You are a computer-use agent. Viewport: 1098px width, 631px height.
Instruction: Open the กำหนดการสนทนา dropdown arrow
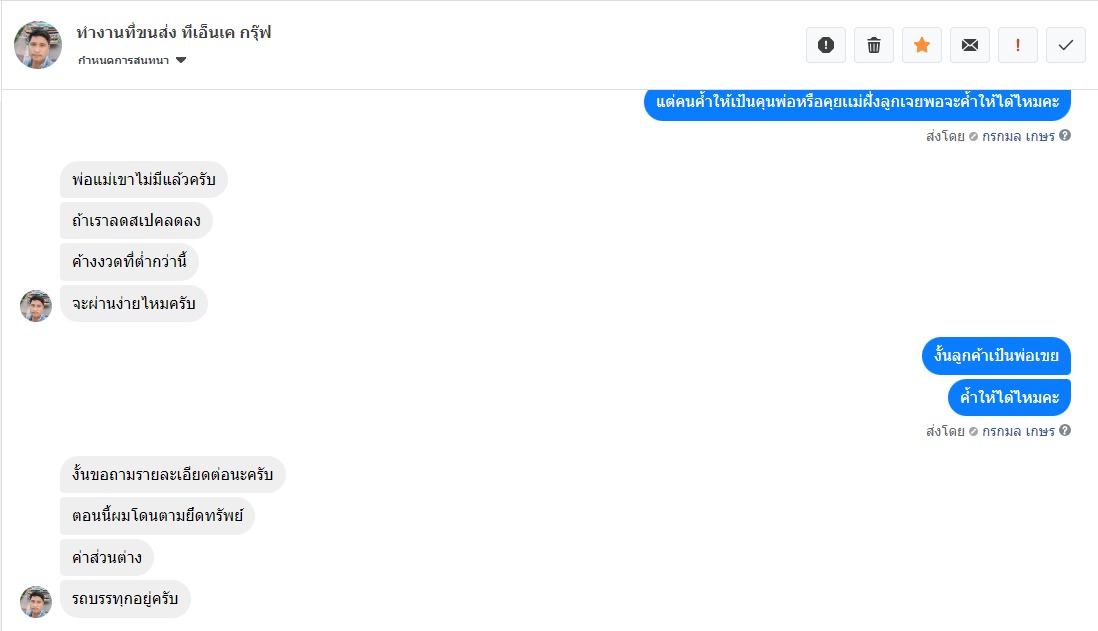coord(181,61)
